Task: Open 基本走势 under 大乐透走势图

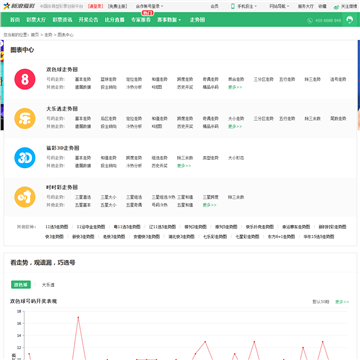Action: coord(83,119)
